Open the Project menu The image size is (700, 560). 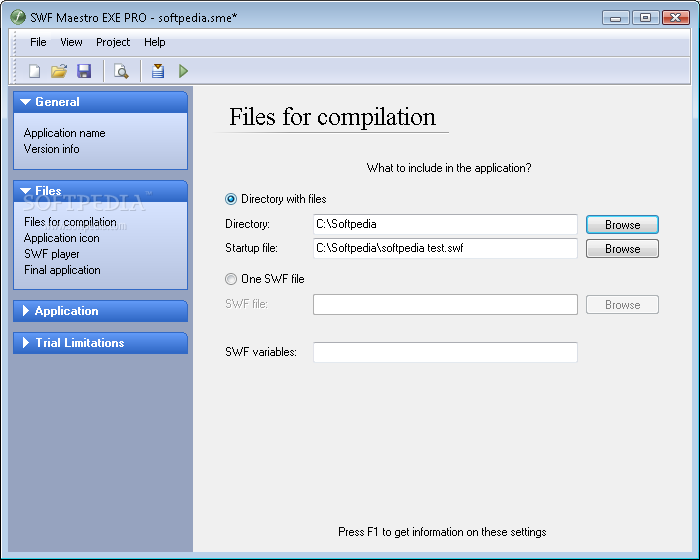113,42
